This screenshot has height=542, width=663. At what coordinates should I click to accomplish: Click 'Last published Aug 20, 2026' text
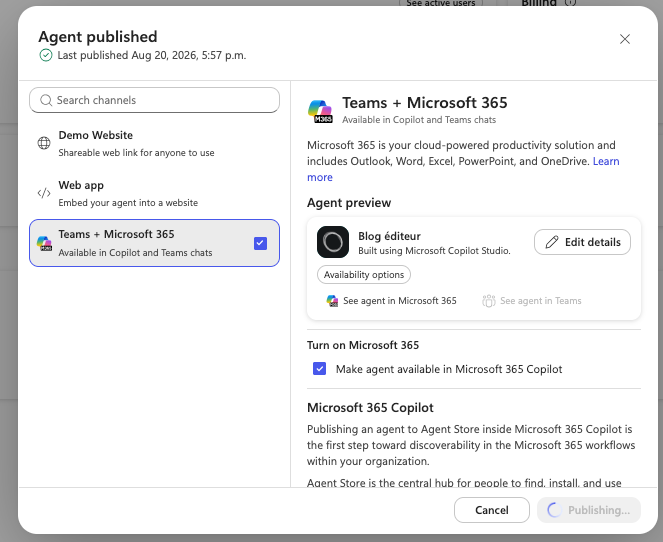152,55
